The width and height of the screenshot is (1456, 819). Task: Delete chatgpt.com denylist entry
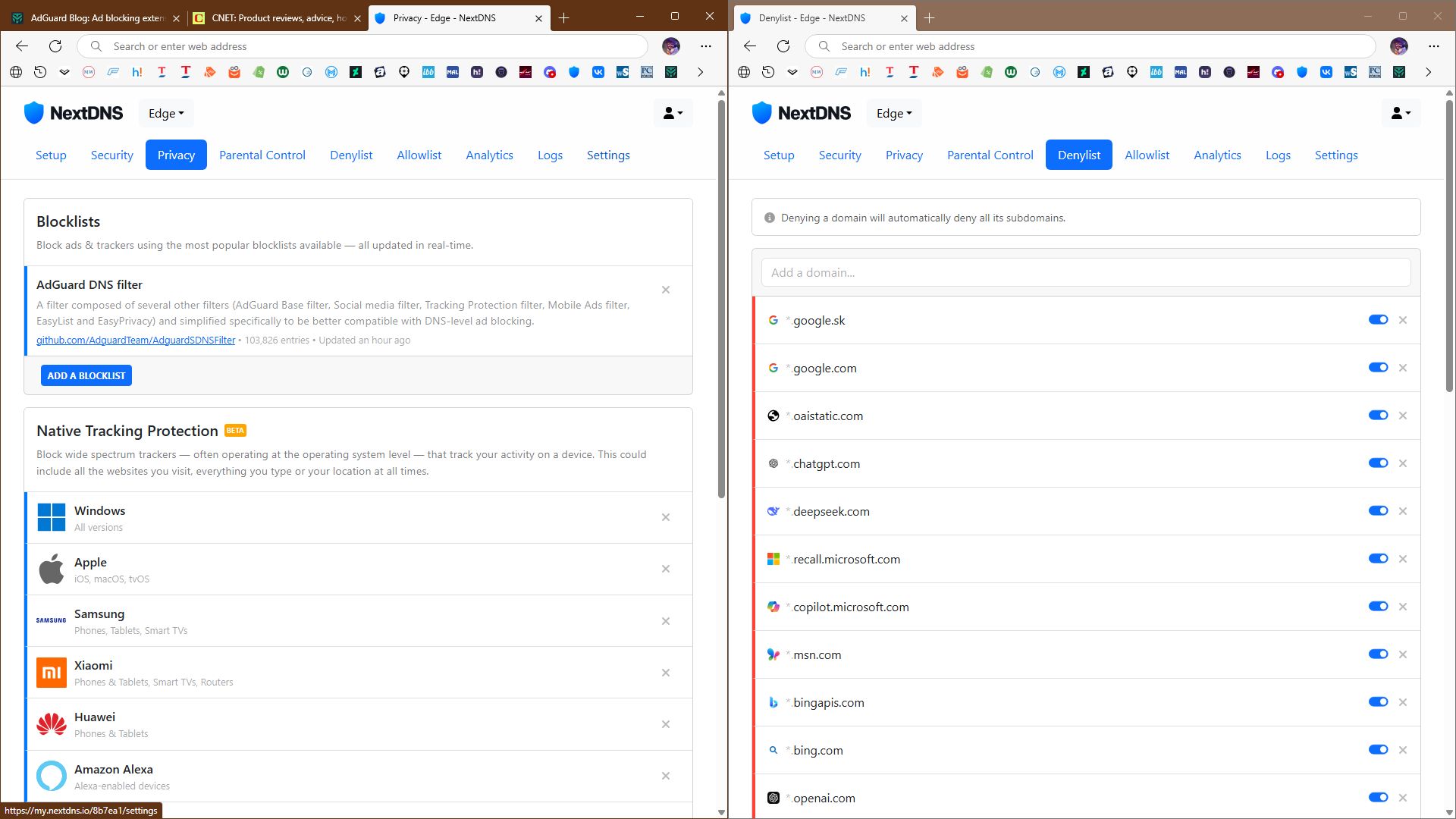click(x=1402, y=463)
